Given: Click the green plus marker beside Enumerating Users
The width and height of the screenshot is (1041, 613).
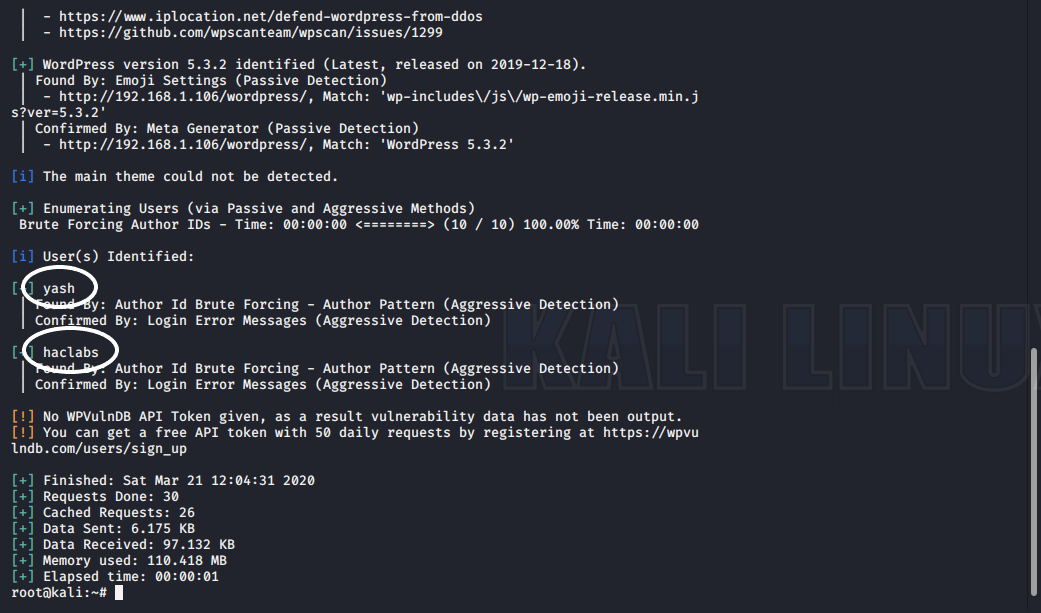Looking at the screenshot, I should 23,209.
